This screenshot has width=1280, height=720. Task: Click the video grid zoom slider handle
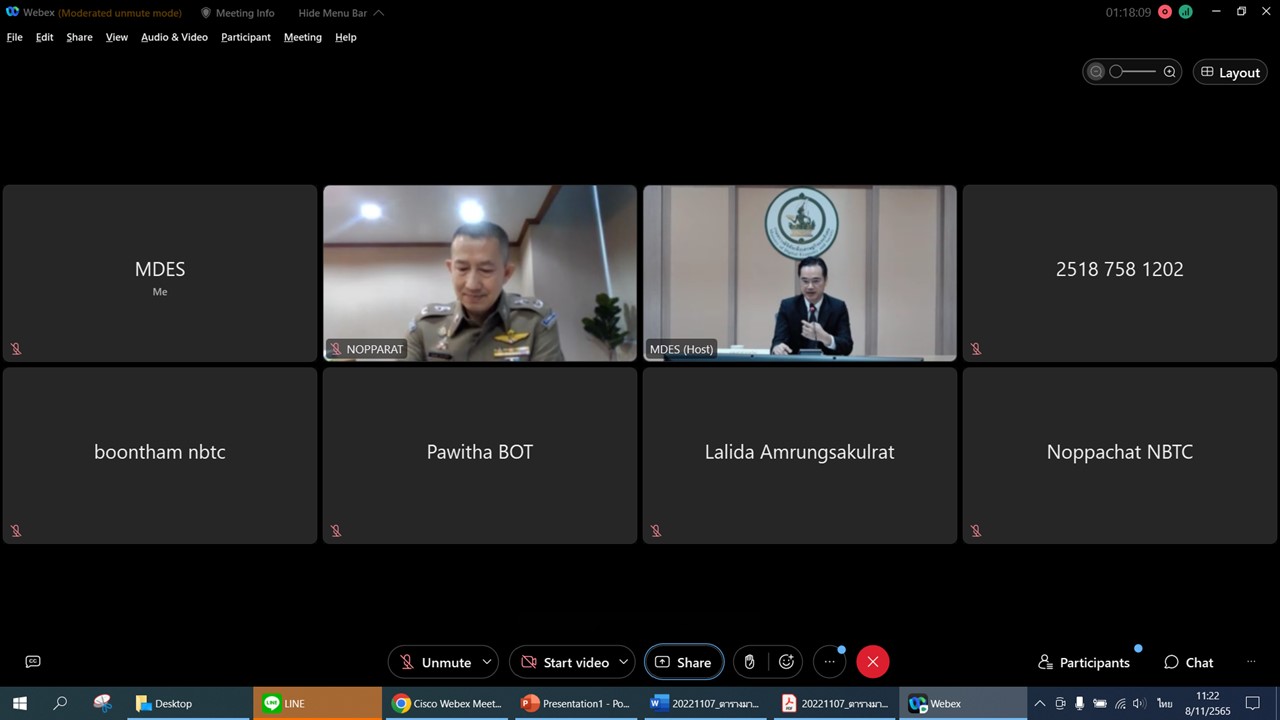pyautogui.click(x=1117, y=72)
